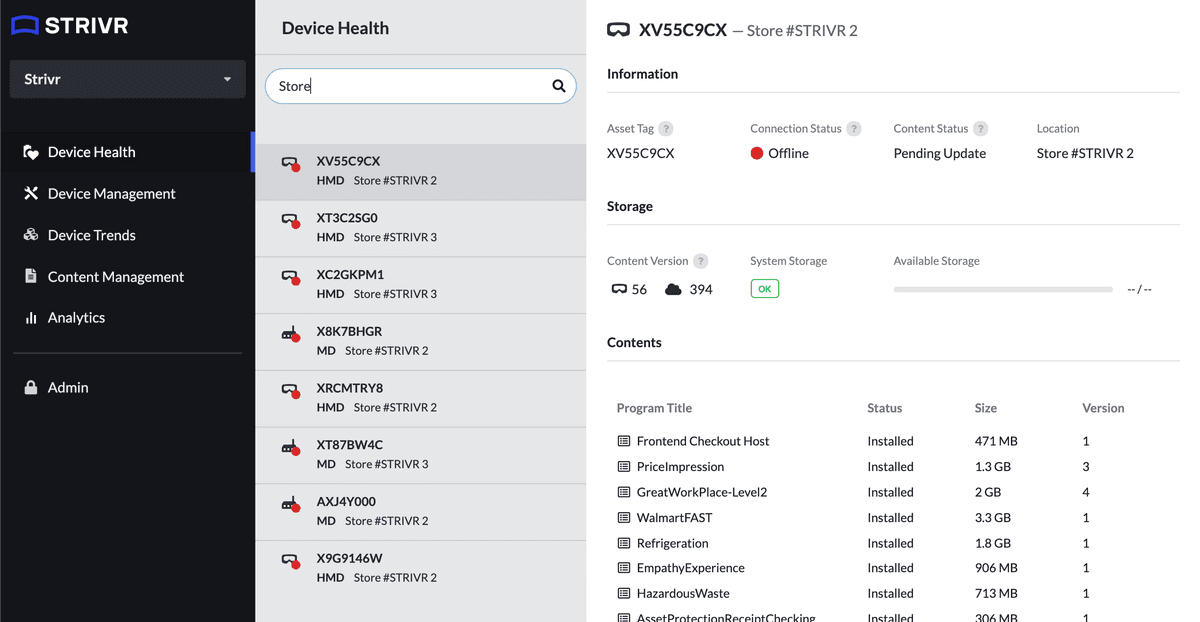Screen dimensions: 1200x622
Task: Open Device Health in the sidebar
Action: click(127, 152)
